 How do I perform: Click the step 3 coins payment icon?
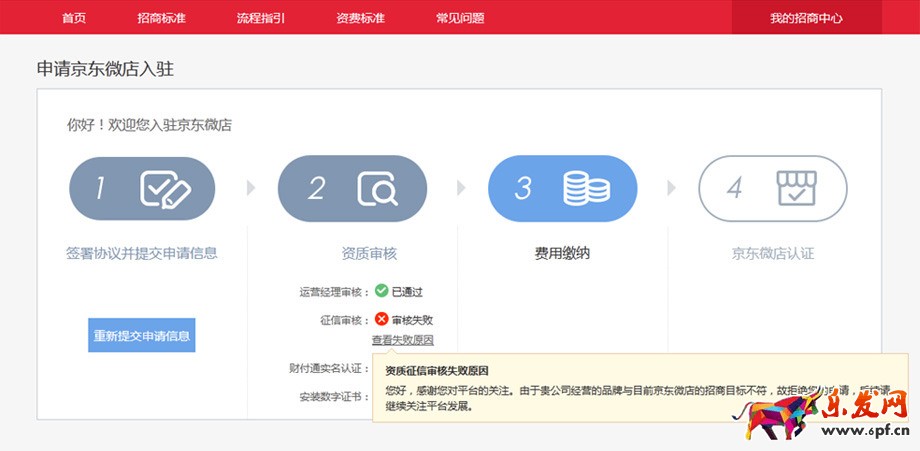587,188
